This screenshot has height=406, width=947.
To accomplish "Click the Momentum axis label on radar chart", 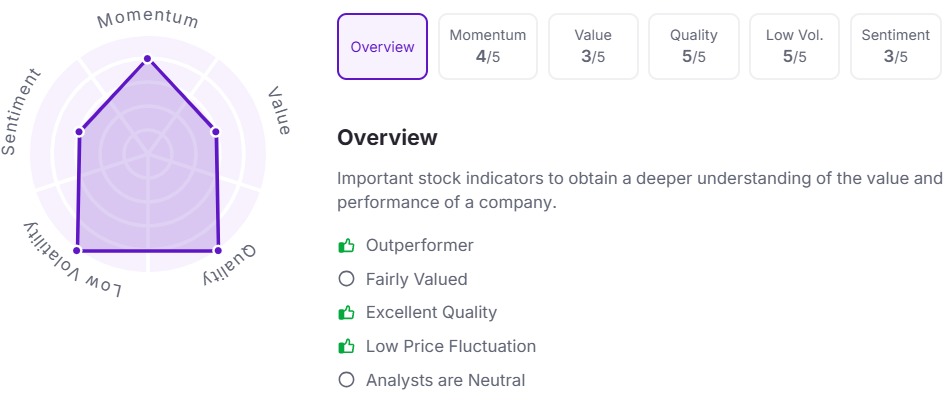I will click(148, 20).
